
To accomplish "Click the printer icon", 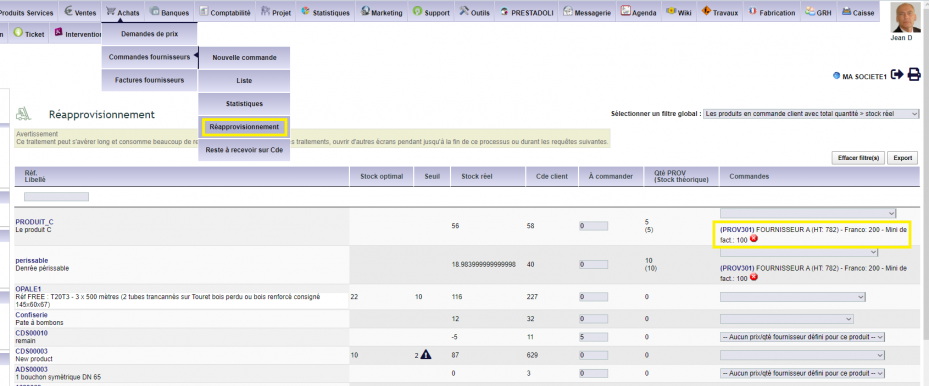I will (x=914, y=75).
